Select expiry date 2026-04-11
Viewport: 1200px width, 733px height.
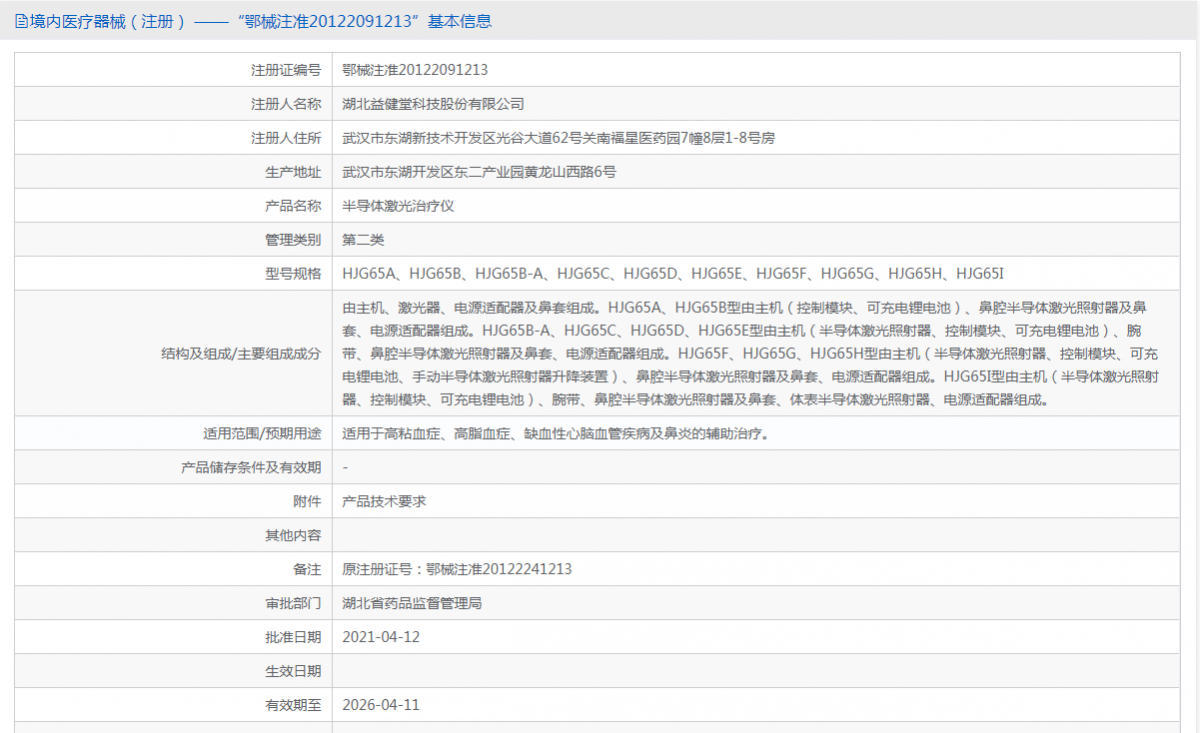(381, 705)
